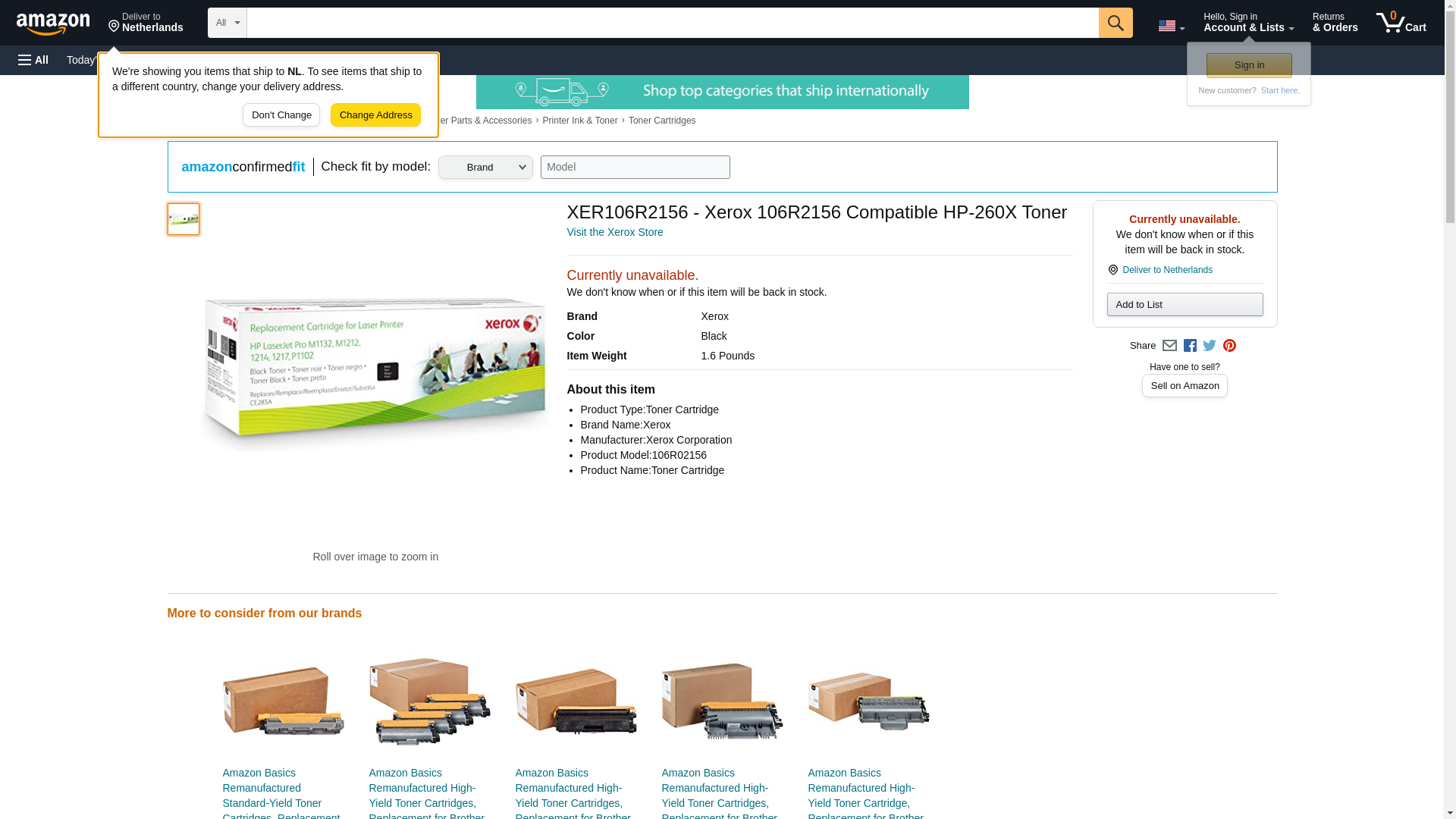
Task: Share product via email icon
Action: click(1169, 346)
